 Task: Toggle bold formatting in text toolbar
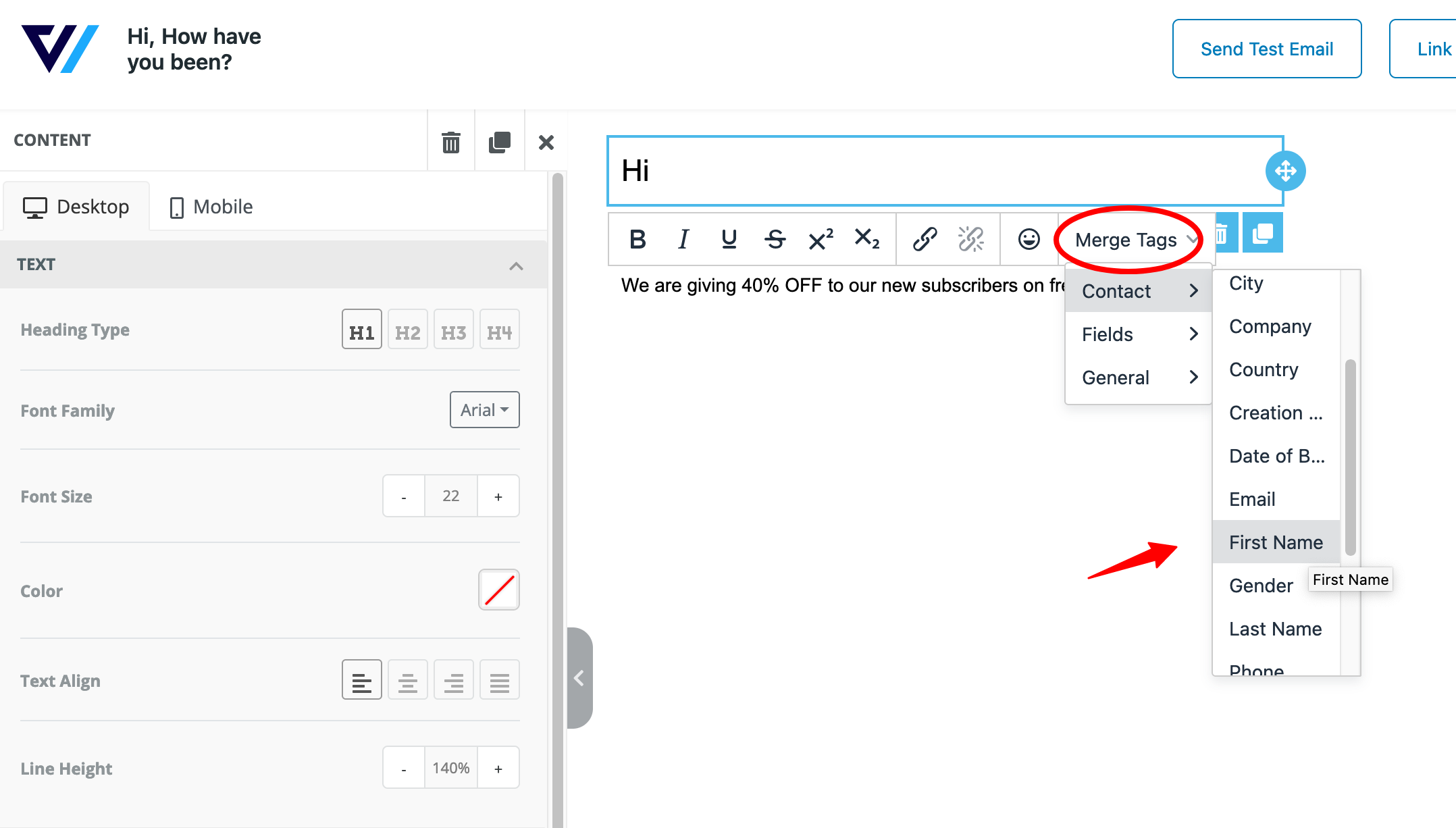637,239
